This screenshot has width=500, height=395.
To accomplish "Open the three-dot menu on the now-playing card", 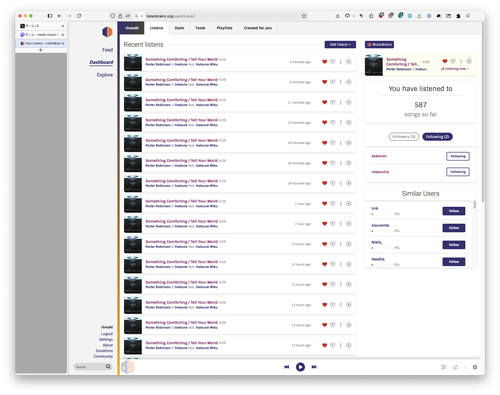I will pos(461,61).
